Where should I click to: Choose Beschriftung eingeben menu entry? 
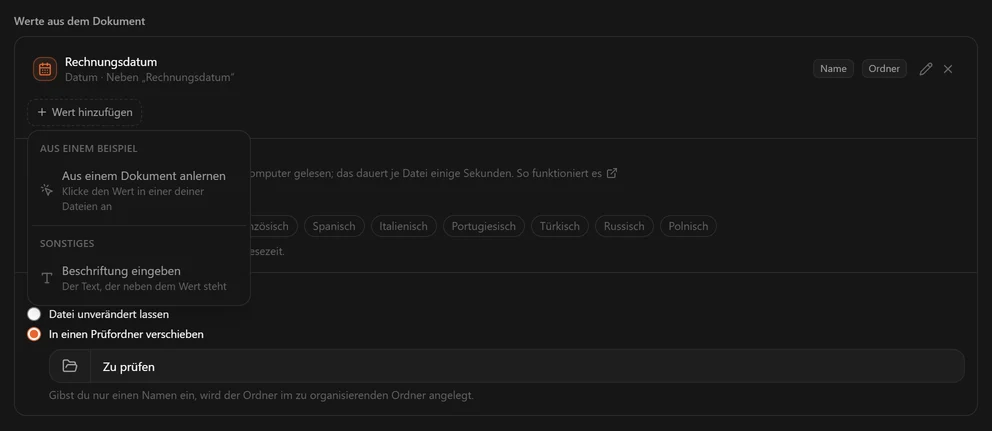point(139,278)
